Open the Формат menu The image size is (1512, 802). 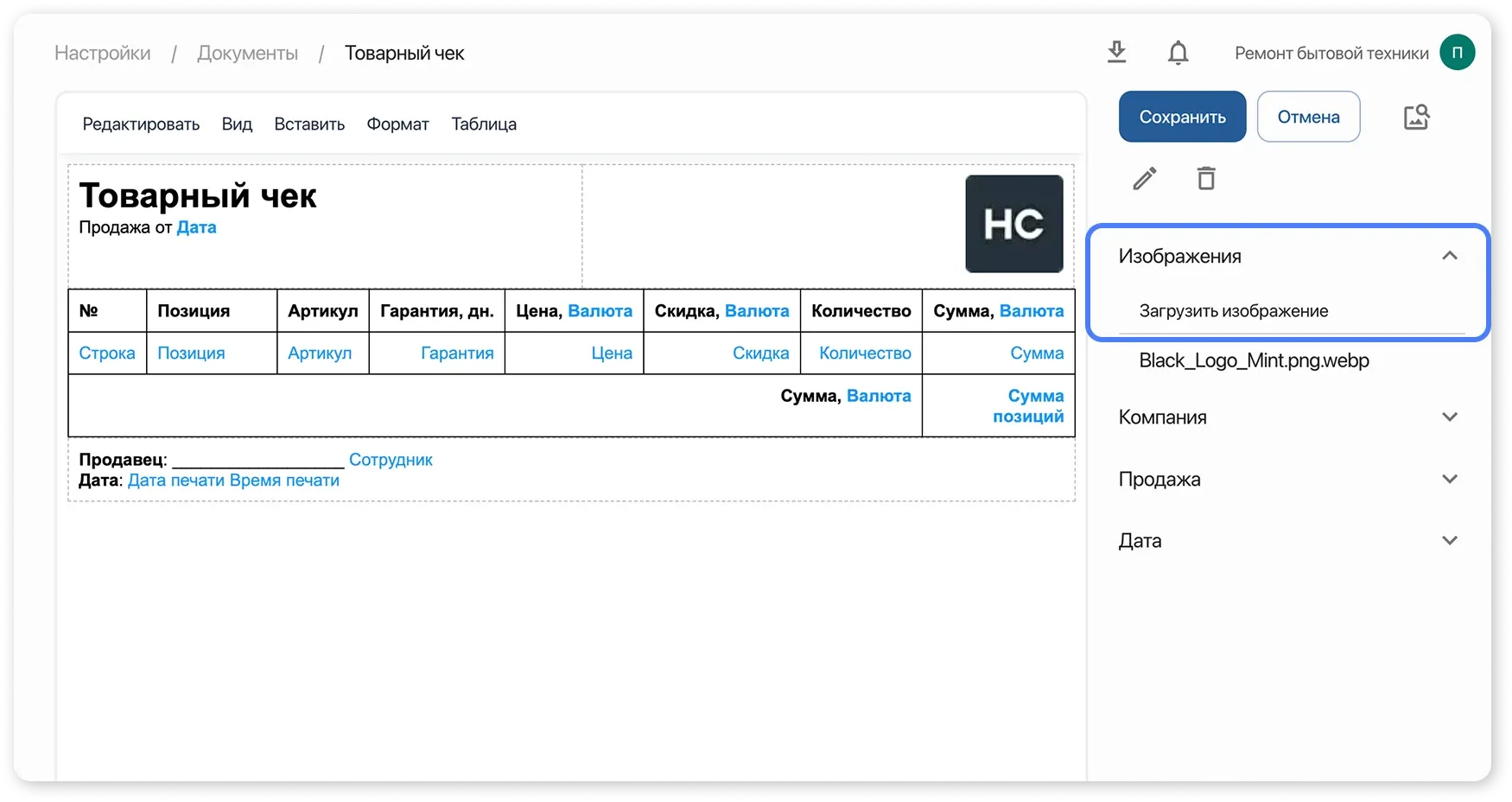pos(397,124)
